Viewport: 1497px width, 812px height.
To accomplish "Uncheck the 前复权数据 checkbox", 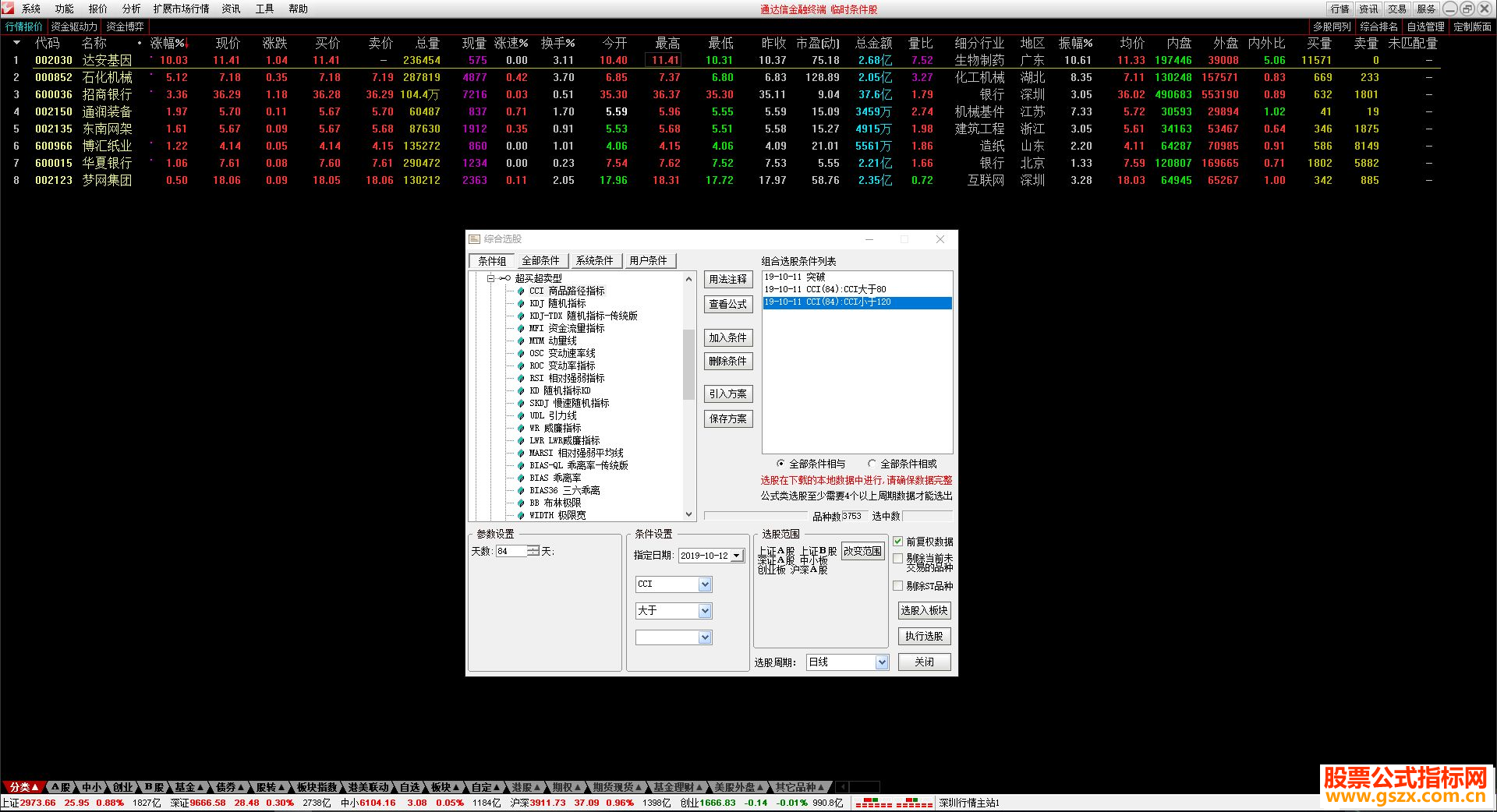I will click(x=897, y=541).
